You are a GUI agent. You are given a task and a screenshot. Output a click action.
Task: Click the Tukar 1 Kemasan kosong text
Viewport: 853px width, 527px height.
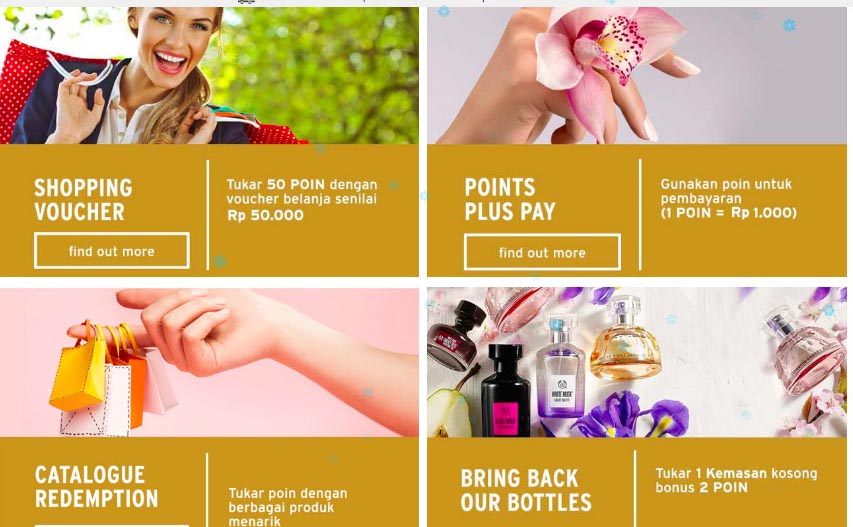pos(736,480)
